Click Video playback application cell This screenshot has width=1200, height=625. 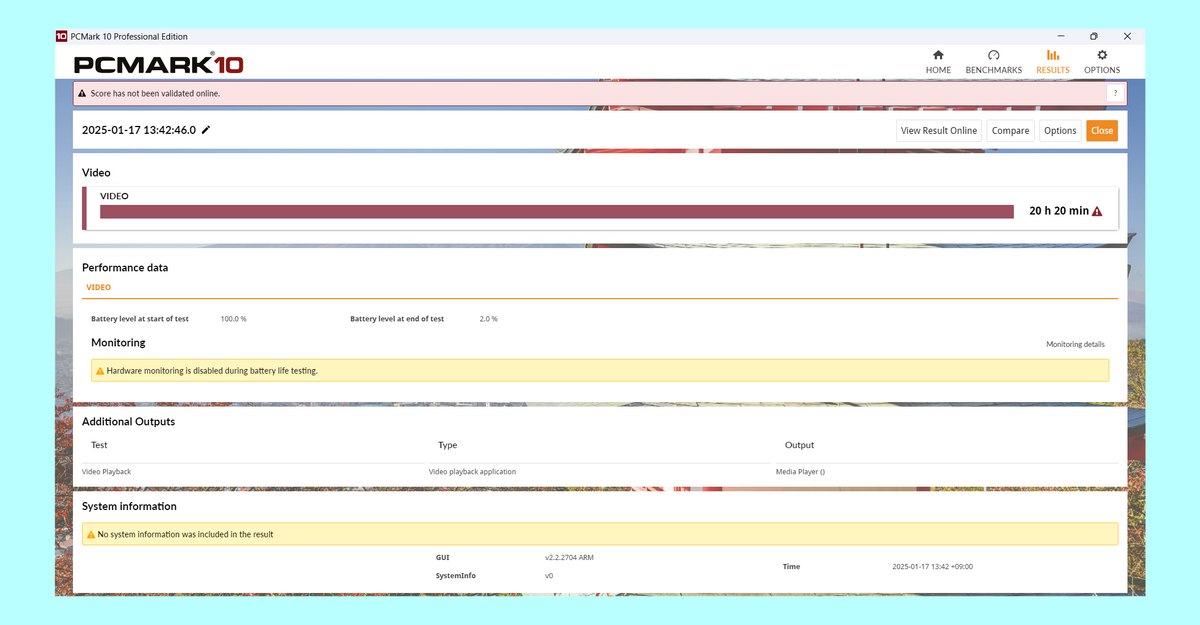[472, 471]
